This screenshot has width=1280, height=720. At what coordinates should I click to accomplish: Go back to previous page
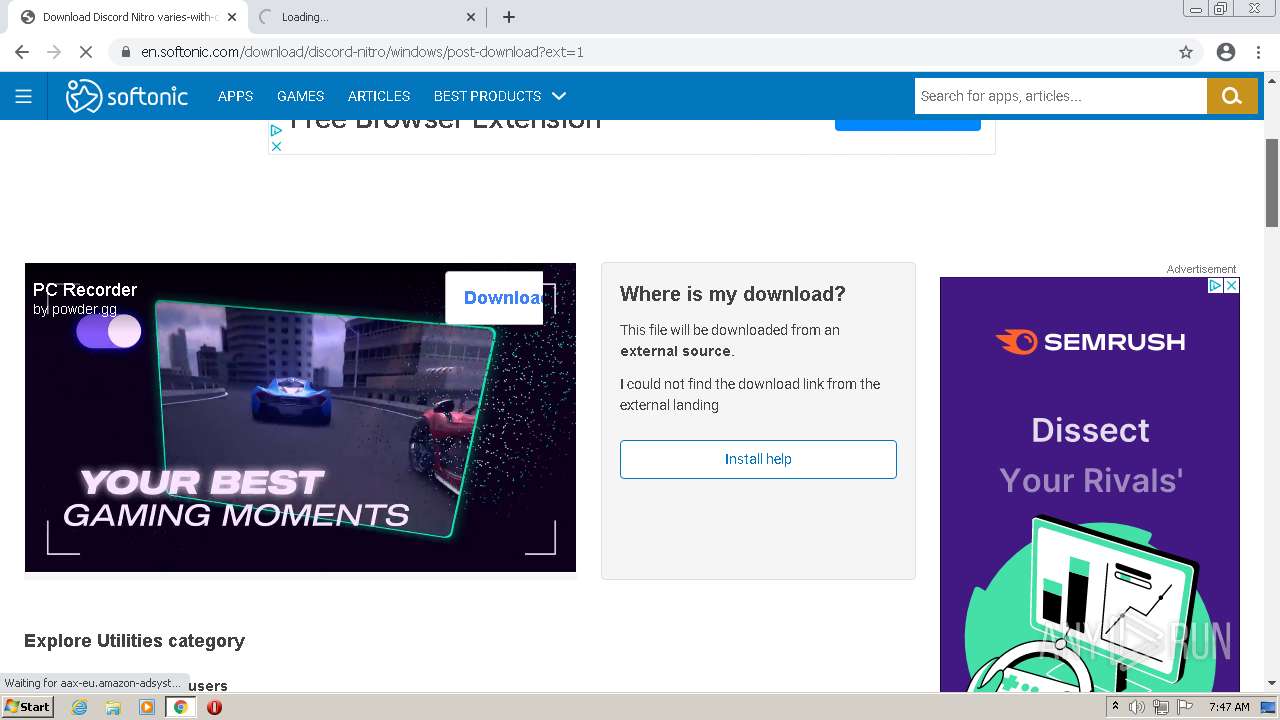point(22,52)
